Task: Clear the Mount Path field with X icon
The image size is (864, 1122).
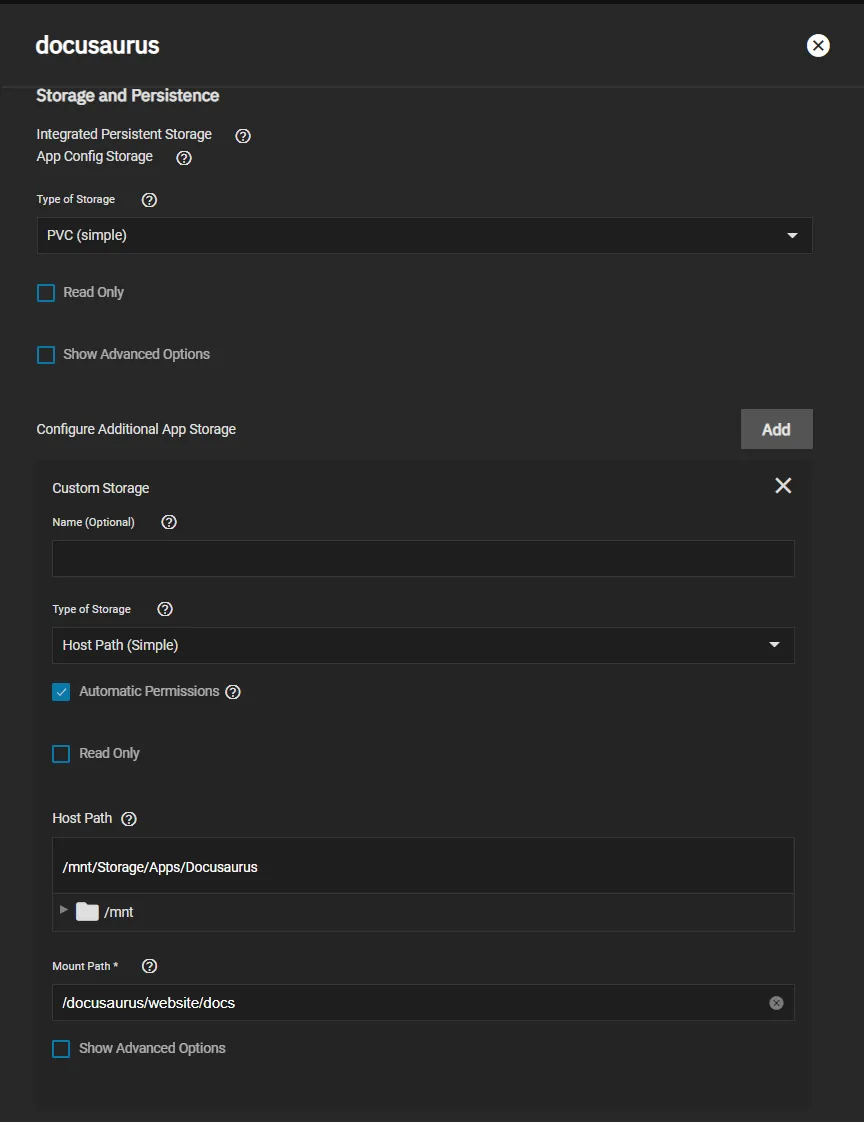Action: (x=776, y=1003)
